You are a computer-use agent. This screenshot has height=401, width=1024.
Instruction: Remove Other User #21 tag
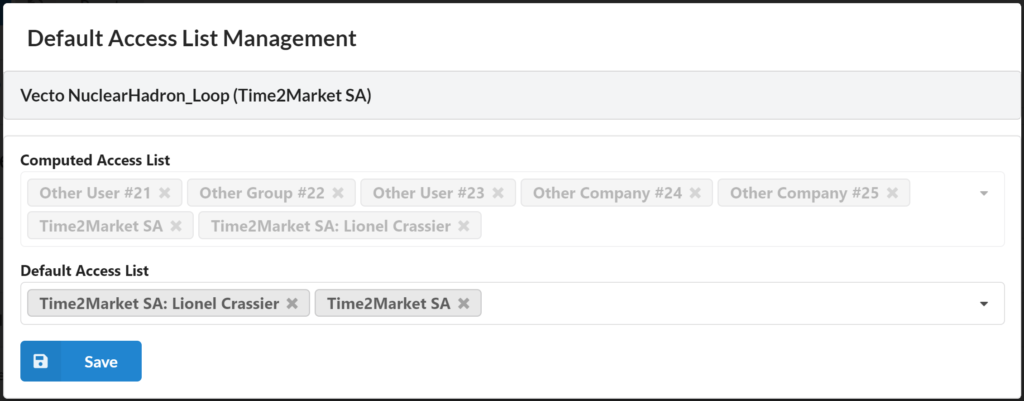(x=165, y=193)
